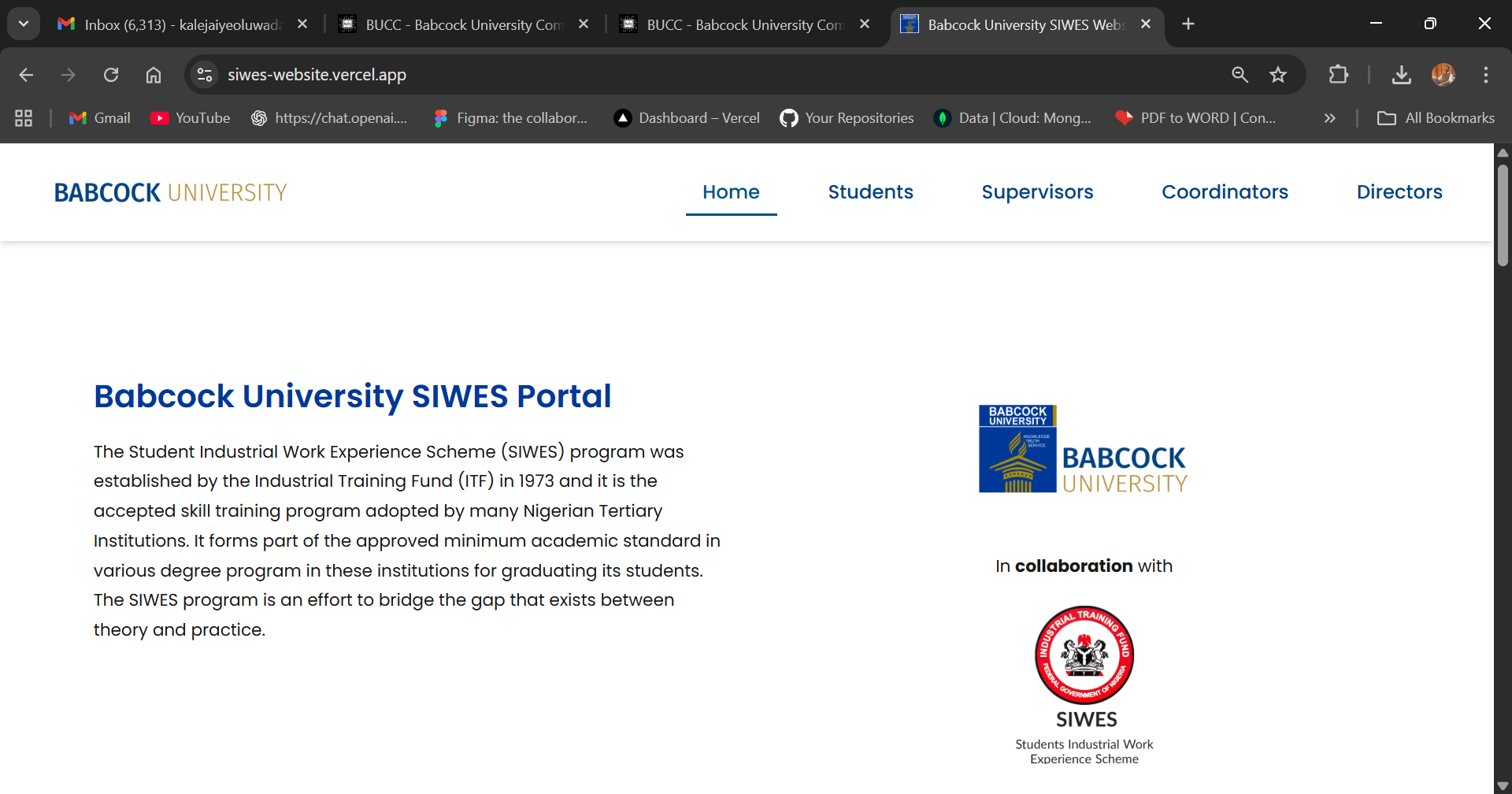Open the Figma collaboration bookmark
This screenshot has height=794, width=1512.
[510, 118]
